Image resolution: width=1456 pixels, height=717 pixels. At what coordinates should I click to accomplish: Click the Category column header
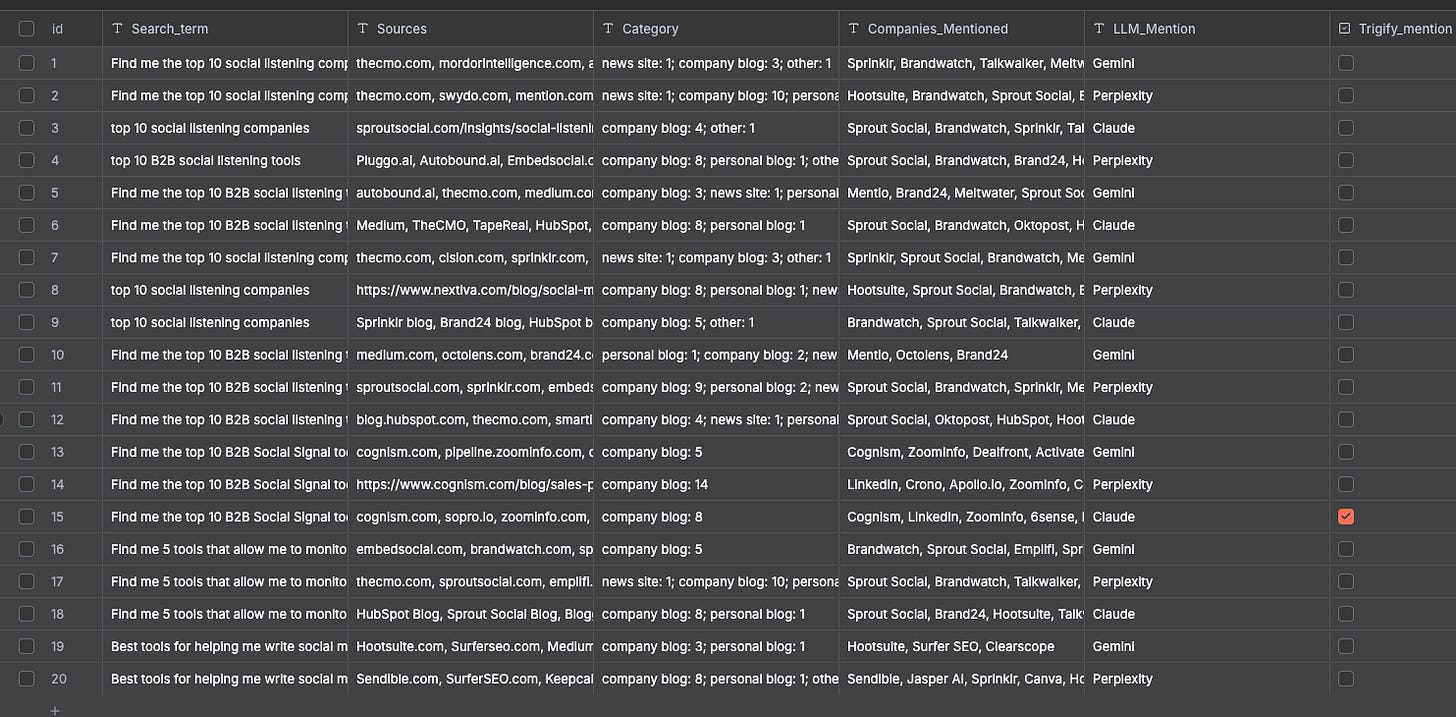pyautogui.click(x=716, y=29)
